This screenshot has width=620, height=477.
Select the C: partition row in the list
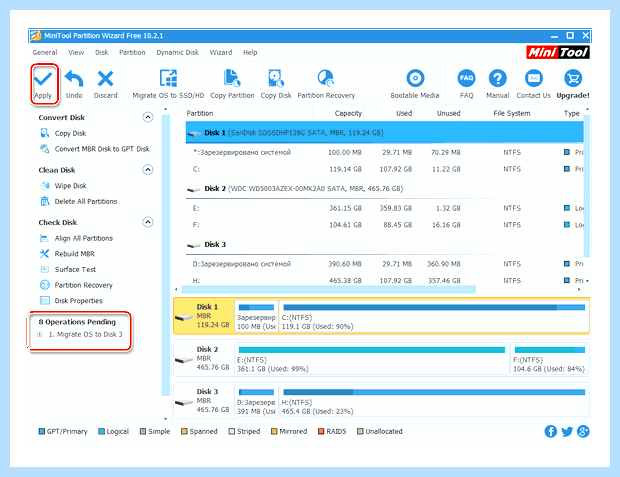pos(384,169)
